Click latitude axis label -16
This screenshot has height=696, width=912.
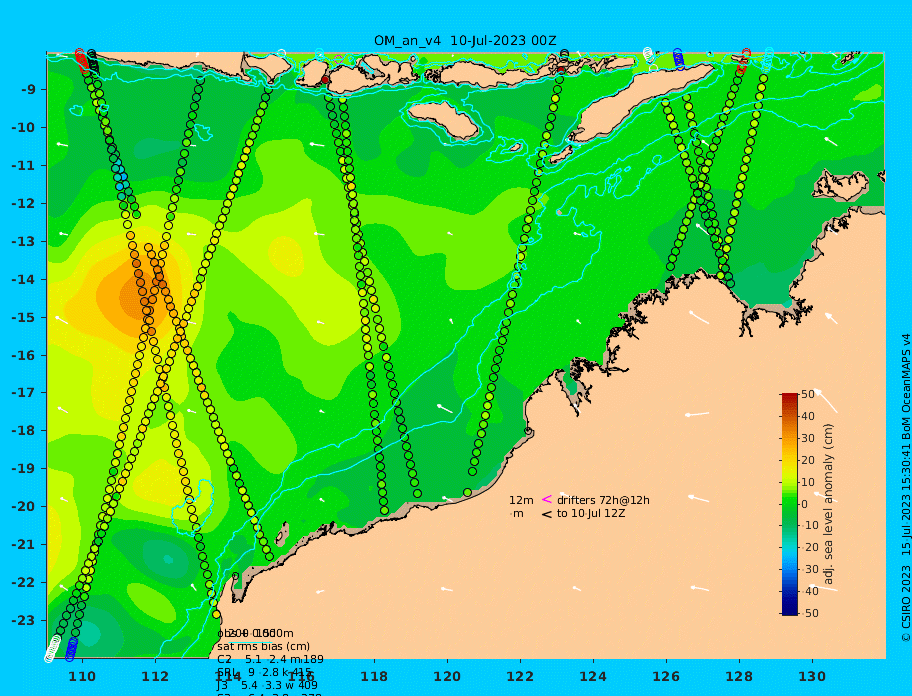[x=24, y=355]
